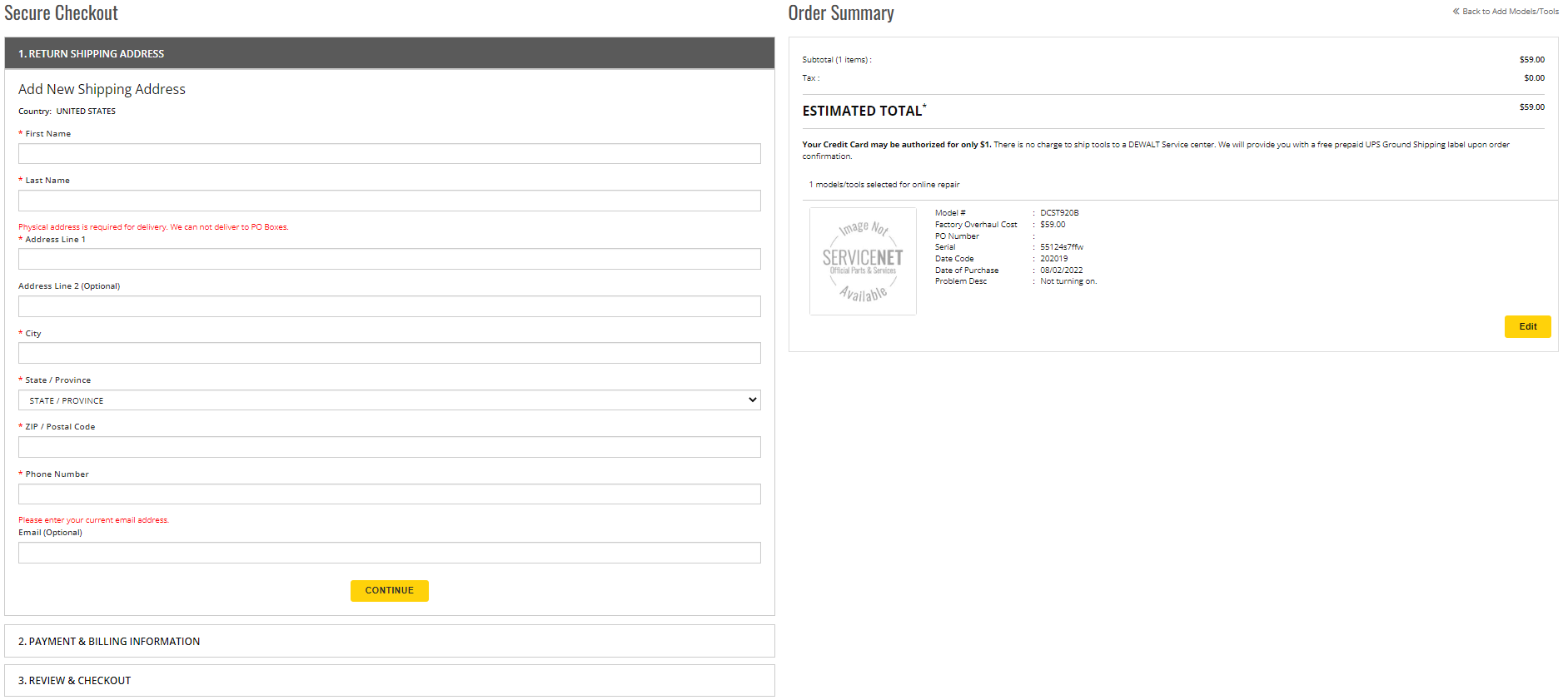The width and height of the screenshot is (1568, 700).
Task: Follow the Back to Add Models/Tools link
Action: tap(1510, 12)
